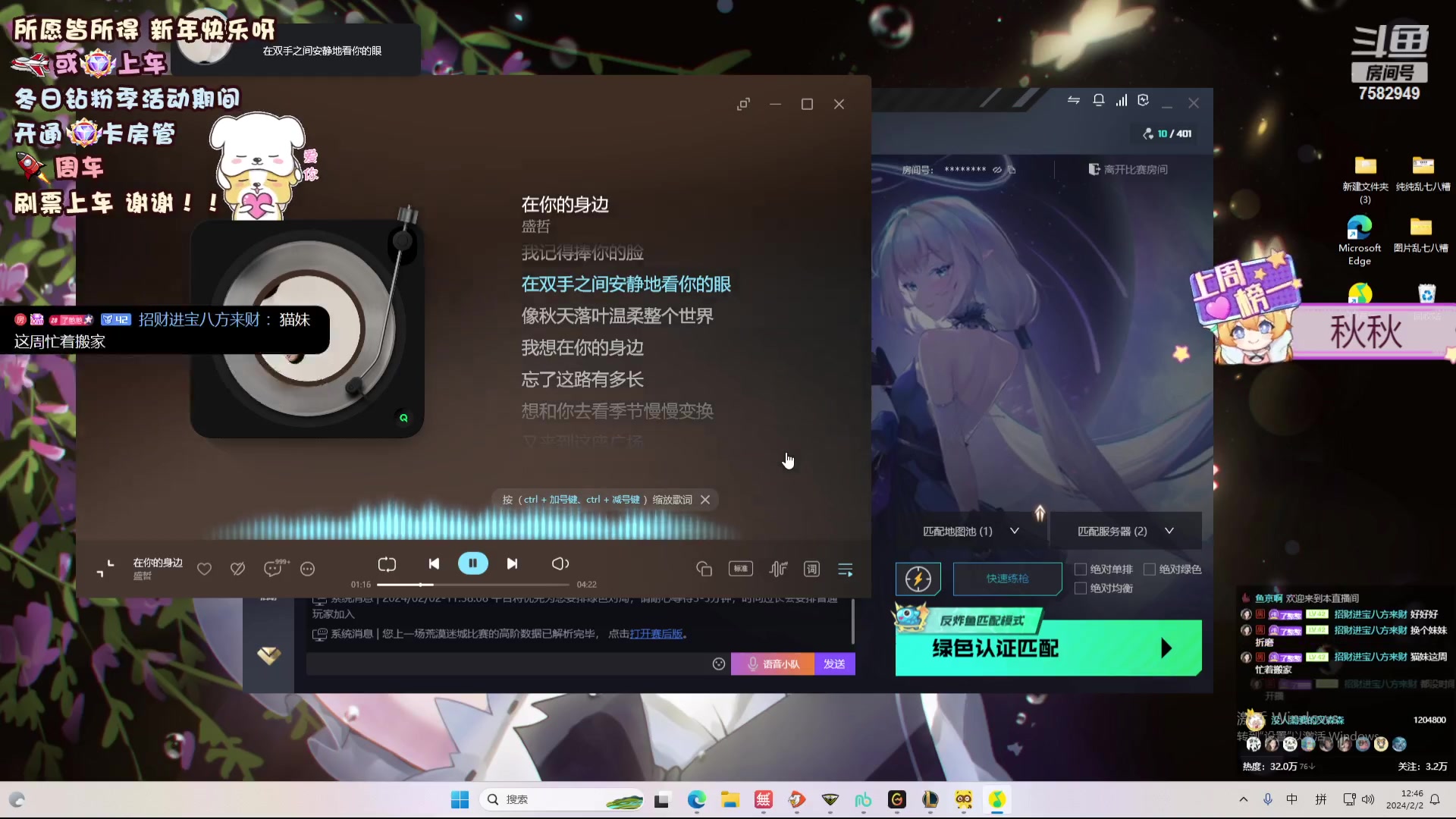The image size is (1456, 819).
Task: Enable the 绝对均衡 checkbox
Action: tap(1081, 588)
